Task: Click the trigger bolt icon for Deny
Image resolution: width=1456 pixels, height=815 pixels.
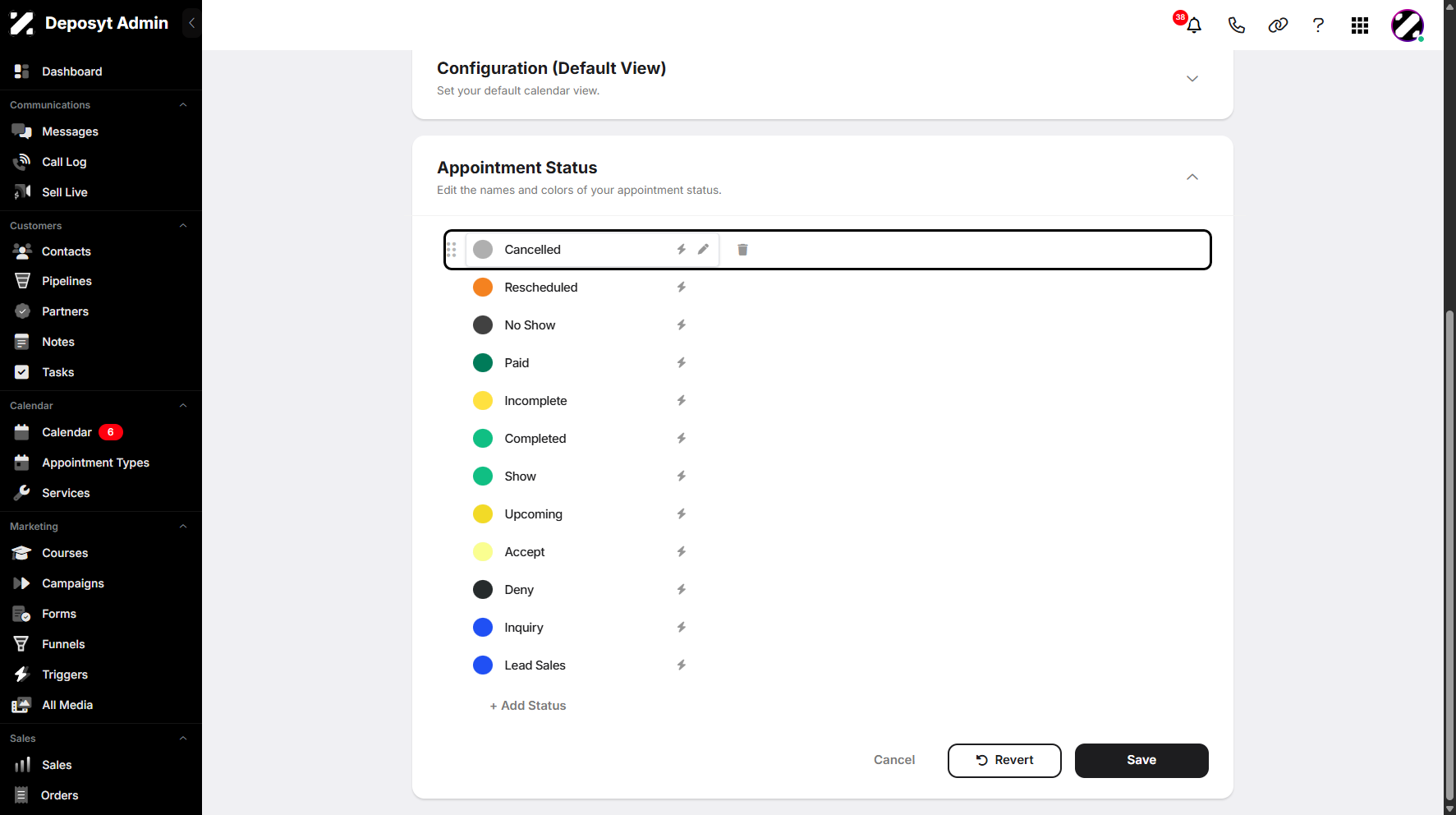Action: 681,589
